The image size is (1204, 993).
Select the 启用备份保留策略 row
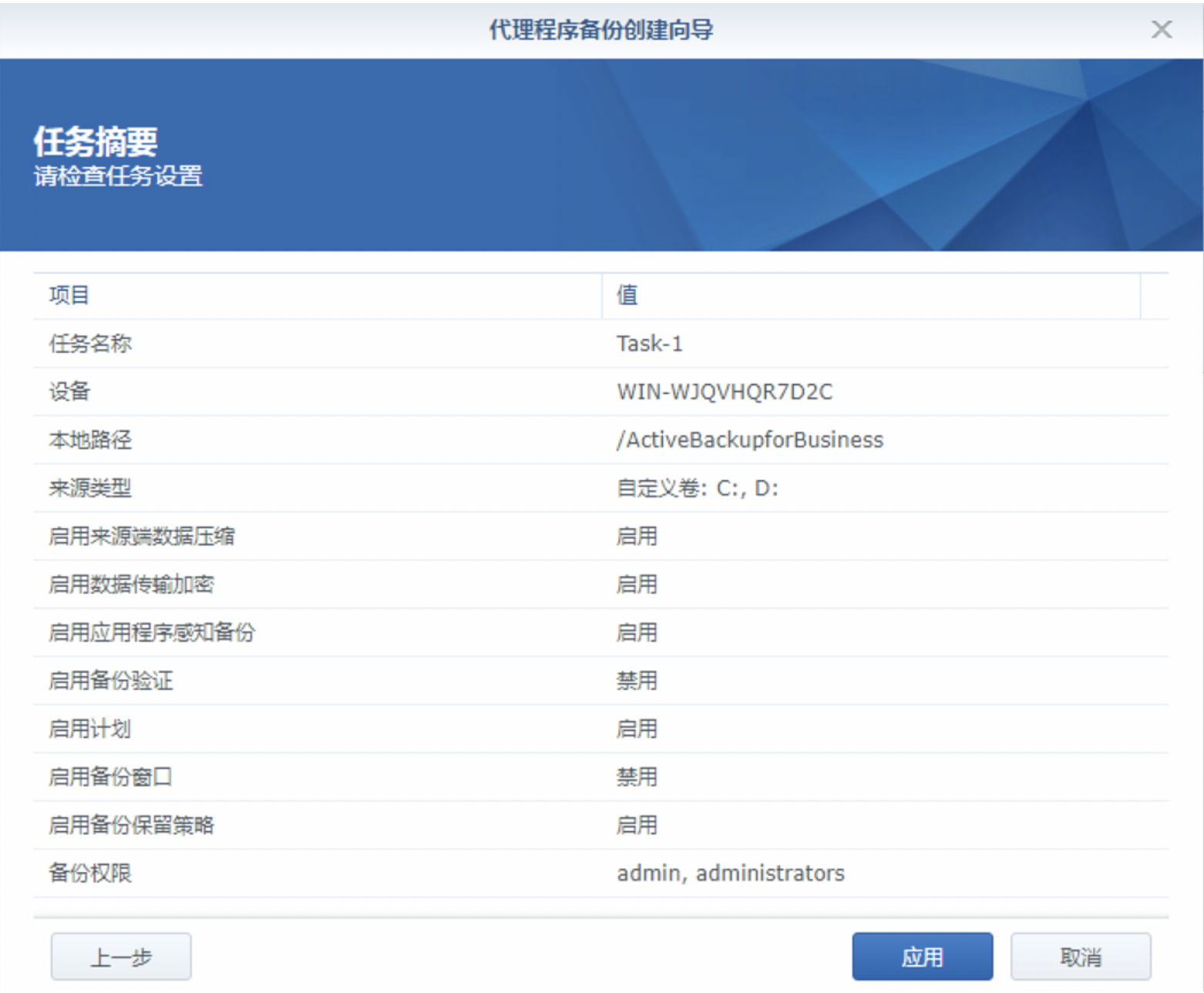308,825
